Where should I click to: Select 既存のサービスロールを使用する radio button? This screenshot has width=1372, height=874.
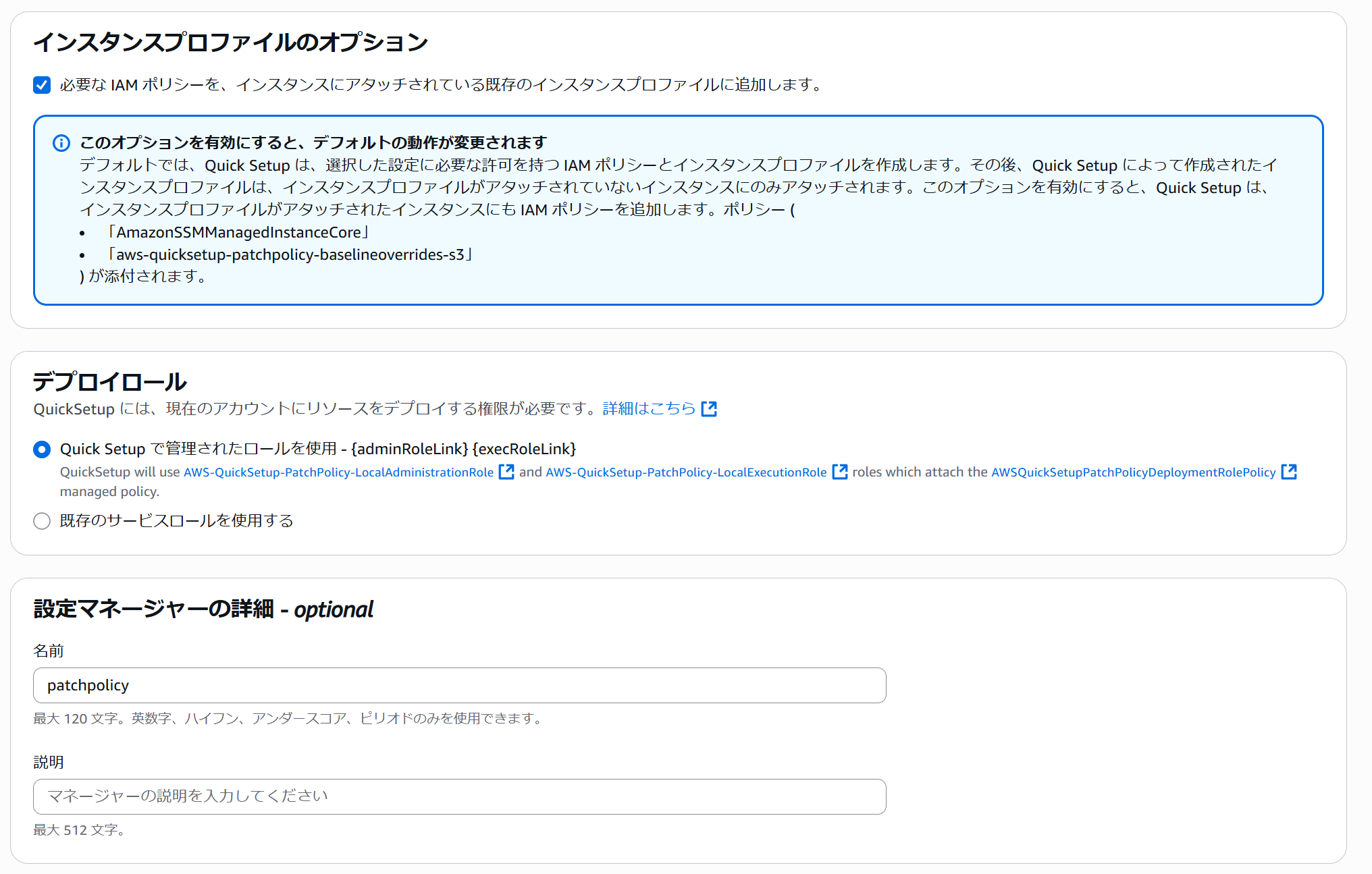pyautogui.click(x=42, y=521)
